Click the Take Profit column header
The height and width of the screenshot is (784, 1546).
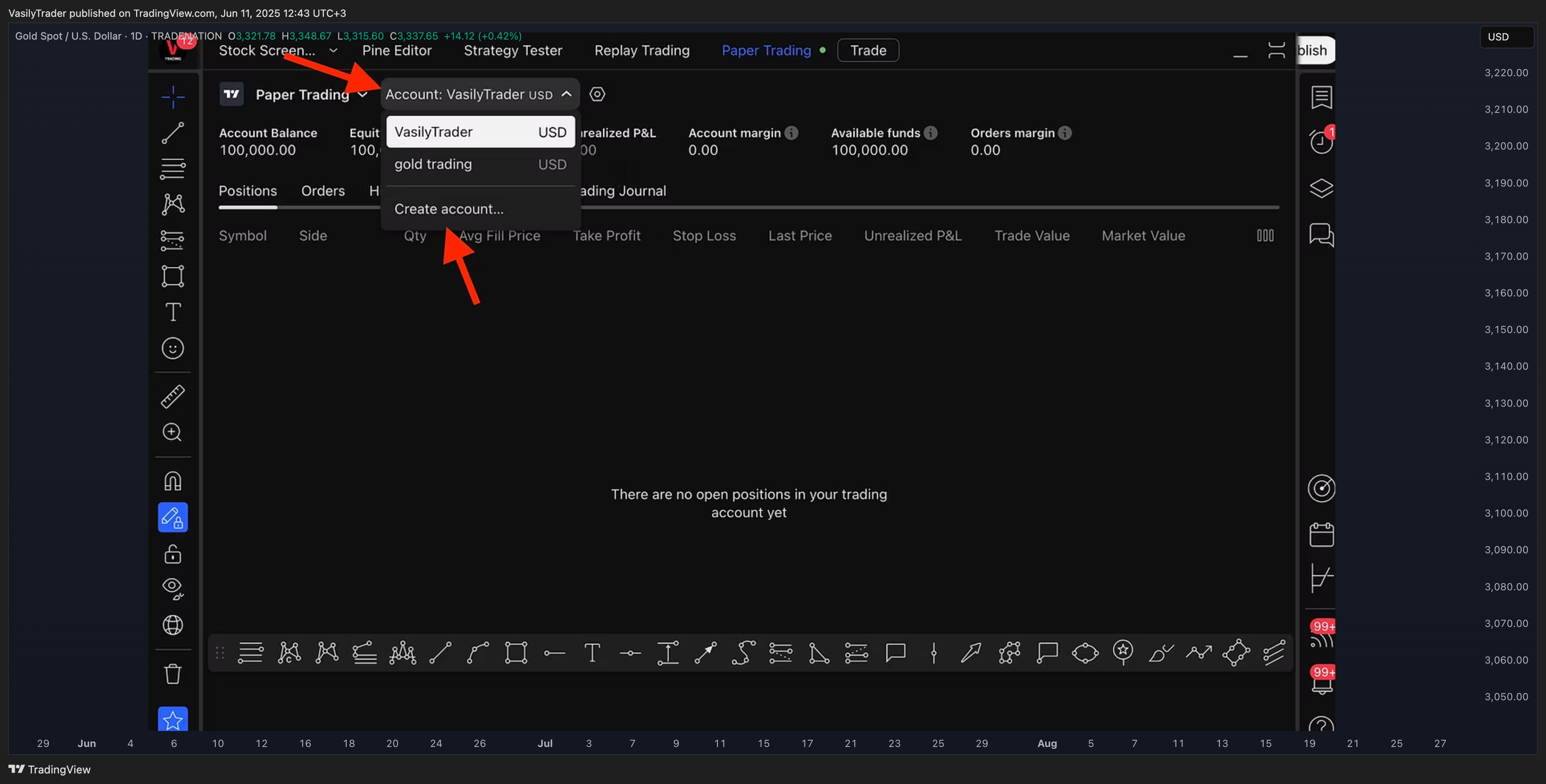[606, 236]
